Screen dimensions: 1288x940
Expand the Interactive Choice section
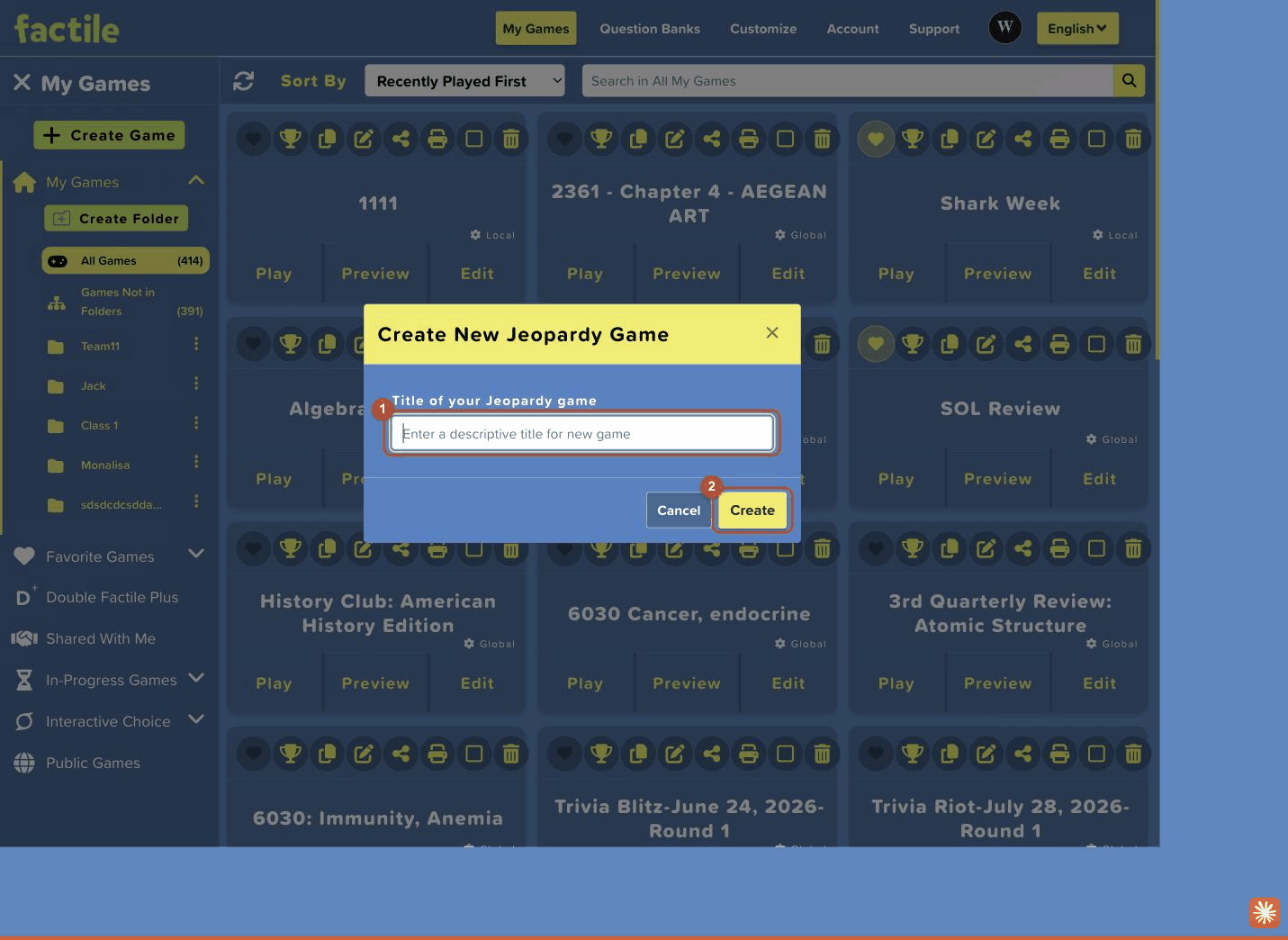pyautogui.click(x=196, y=719)
